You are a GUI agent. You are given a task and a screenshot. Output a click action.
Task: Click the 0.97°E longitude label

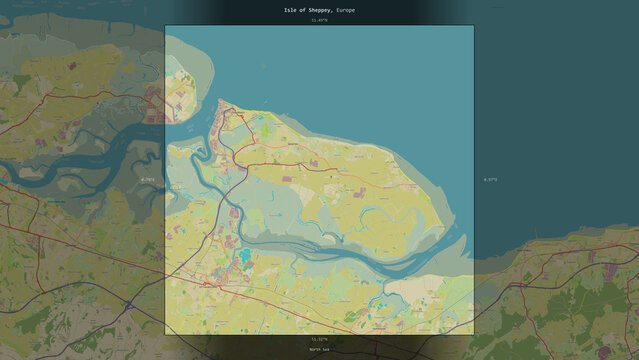[x=490, y=180]
